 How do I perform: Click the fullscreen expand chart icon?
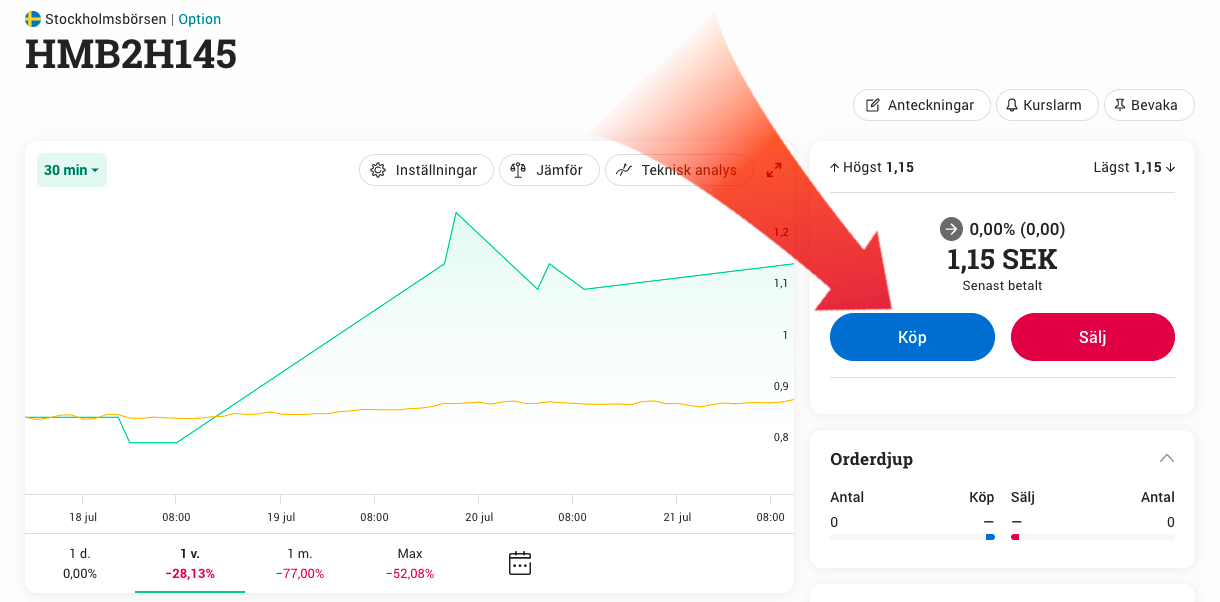[774, 170]
